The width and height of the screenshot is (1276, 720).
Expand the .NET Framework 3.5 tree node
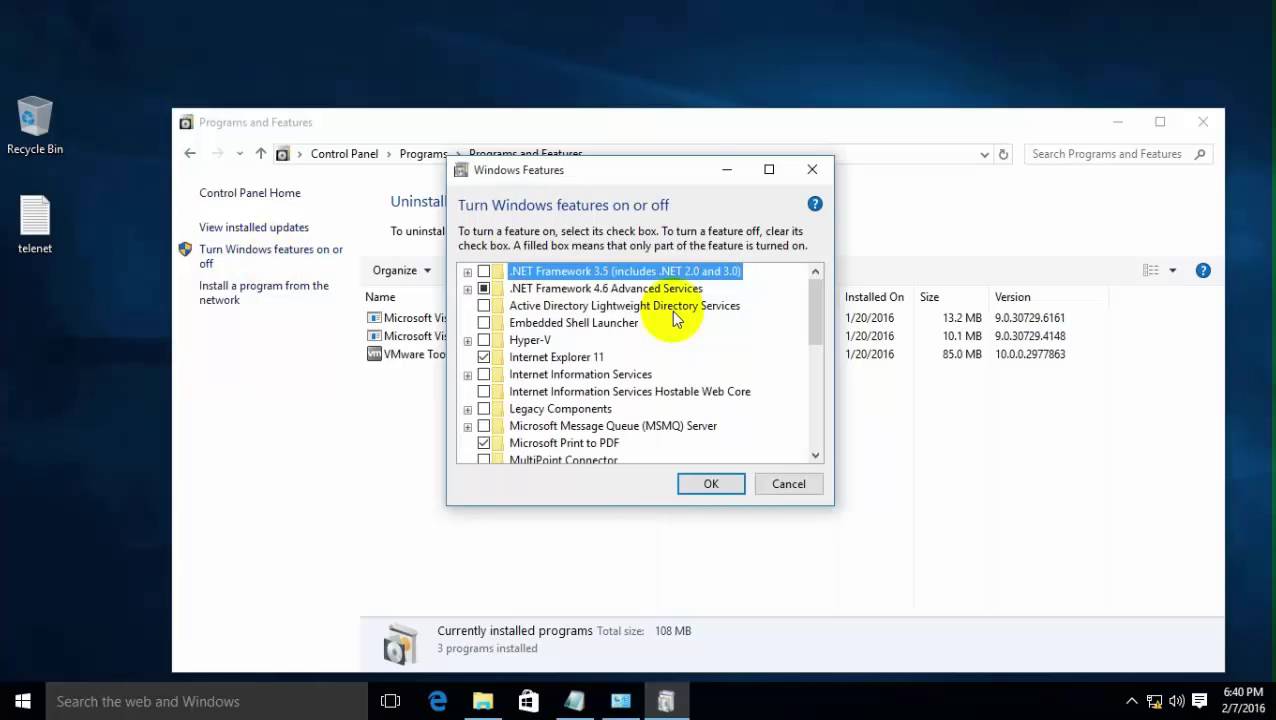pos(467,272)
